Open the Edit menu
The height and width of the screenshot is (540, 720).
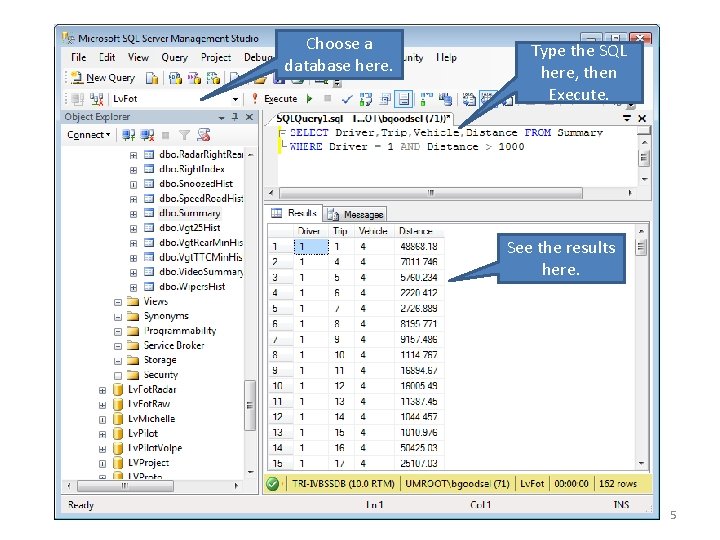(107, 57)
